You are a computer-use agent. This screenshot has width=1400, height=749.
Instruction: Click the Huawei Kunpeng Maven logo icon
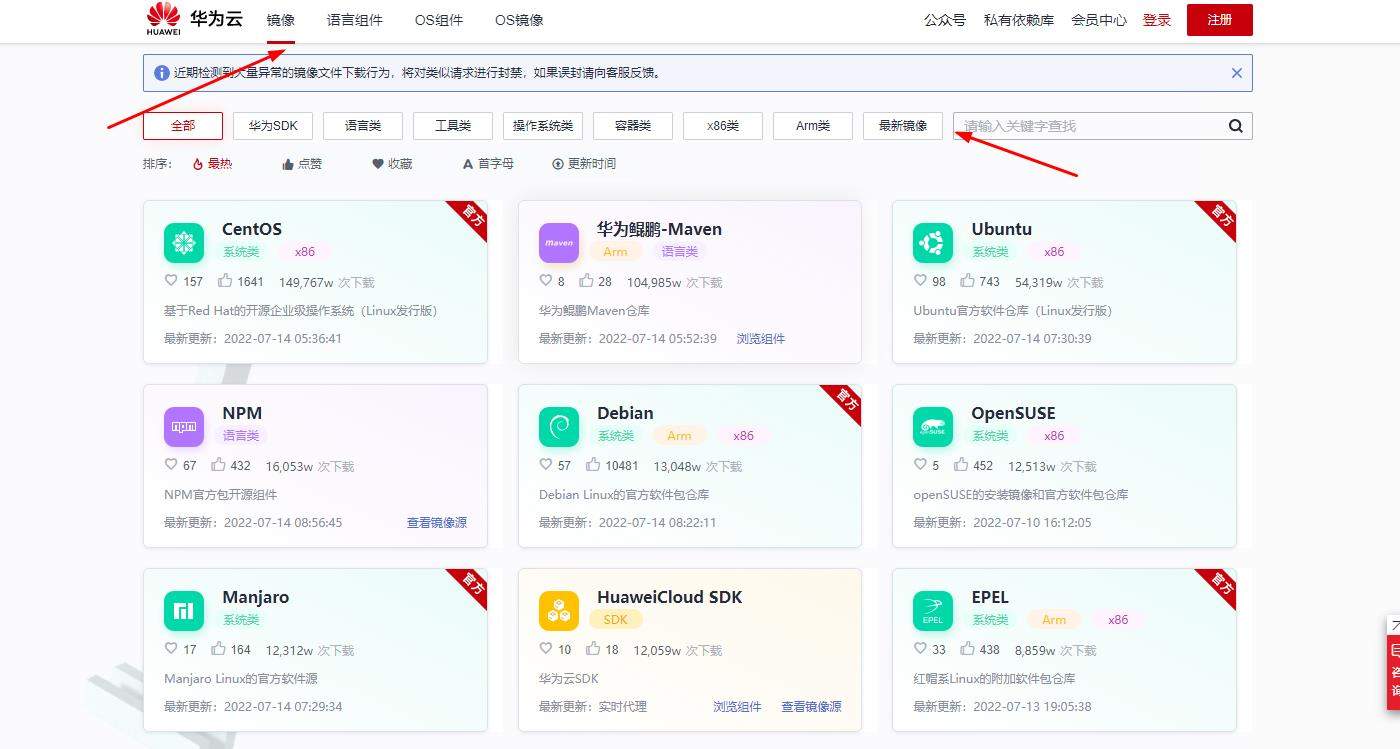pos(559,243)
